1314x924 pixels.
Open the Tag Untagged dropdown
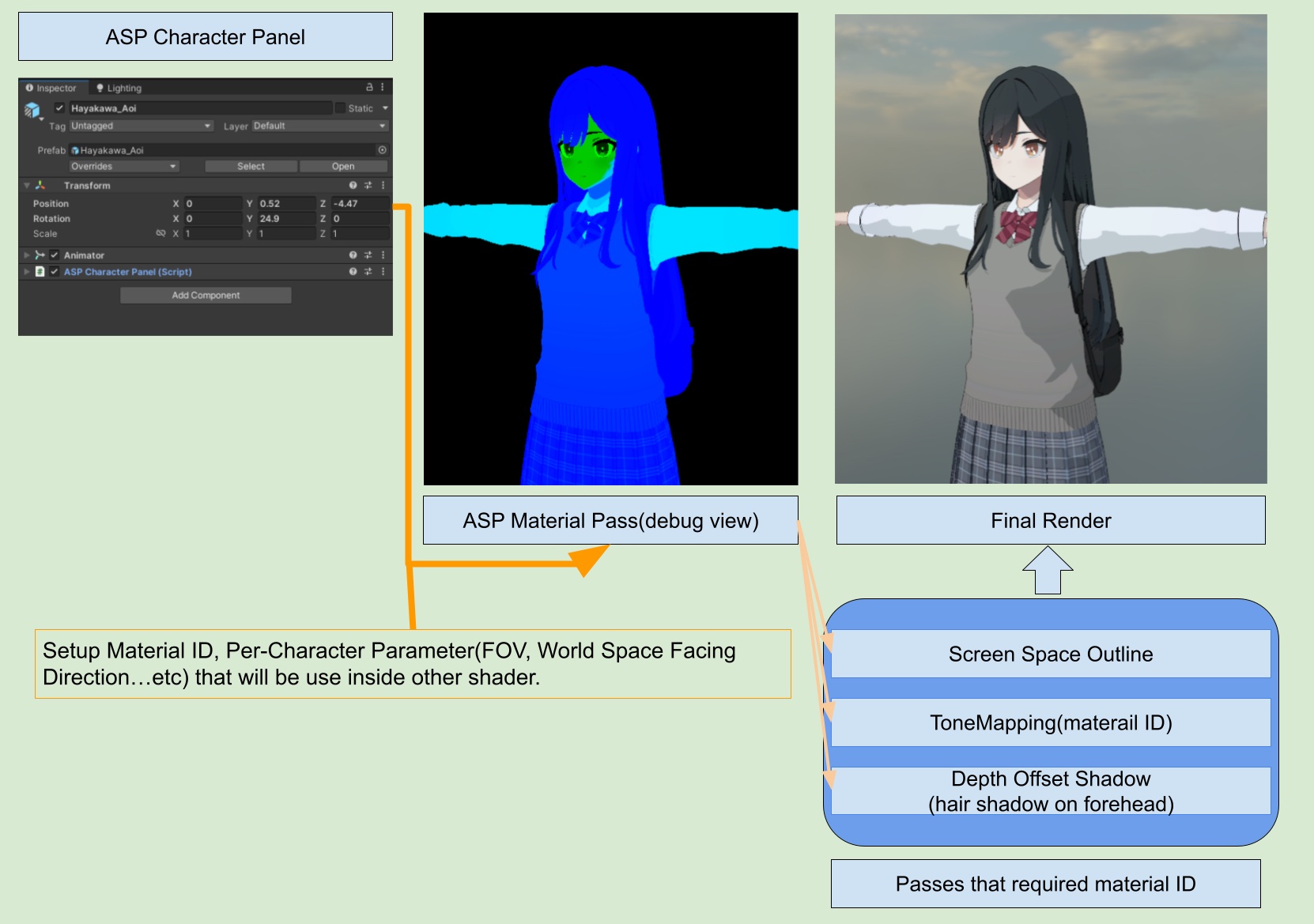pyautogui.click(x=141, y=126)
